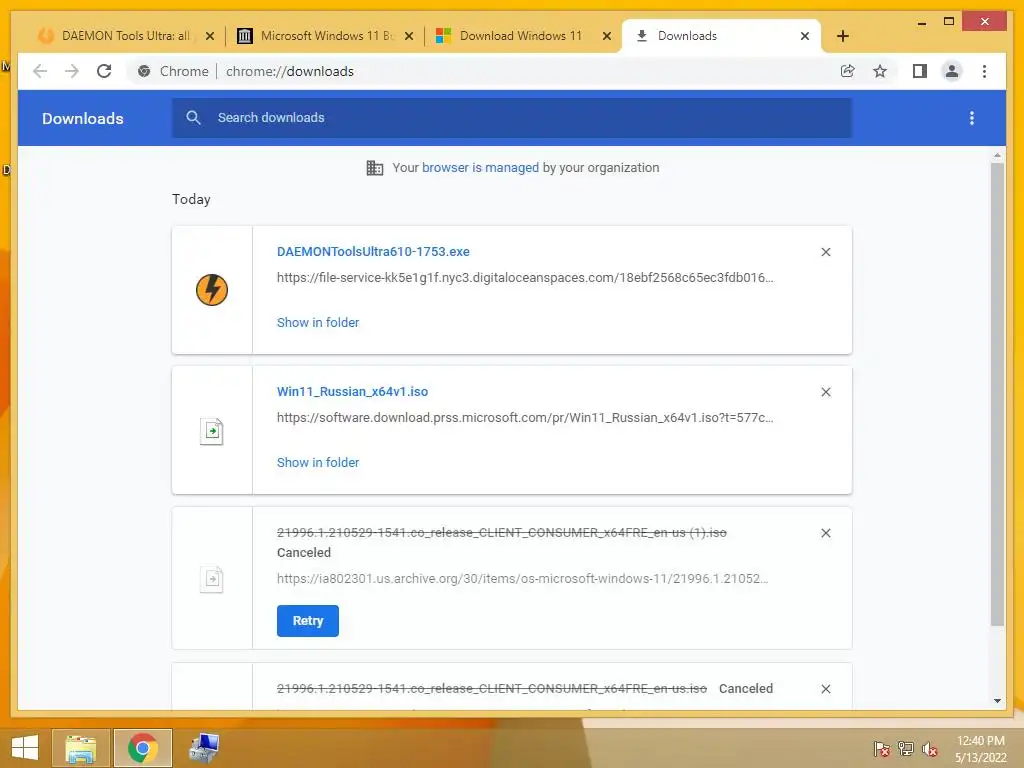This screenshot has width=1024, height=768.
Task: Minimize the Chrome window
Action: [x=921, y=22]
